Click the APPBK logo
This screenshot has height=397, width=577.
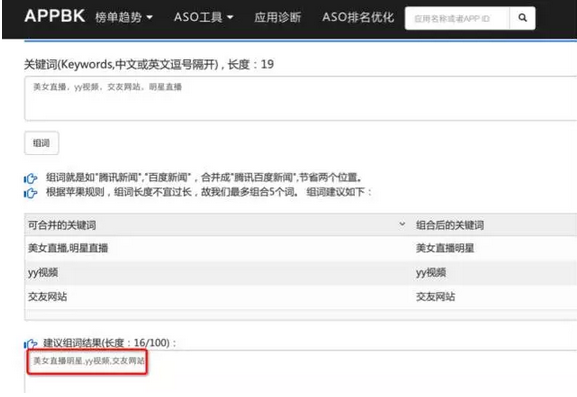(55, 17)
